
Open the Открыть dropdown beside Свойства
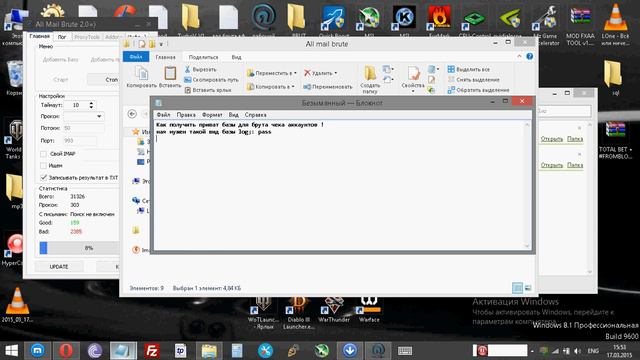pyautogui.click(x=433, y=69)
